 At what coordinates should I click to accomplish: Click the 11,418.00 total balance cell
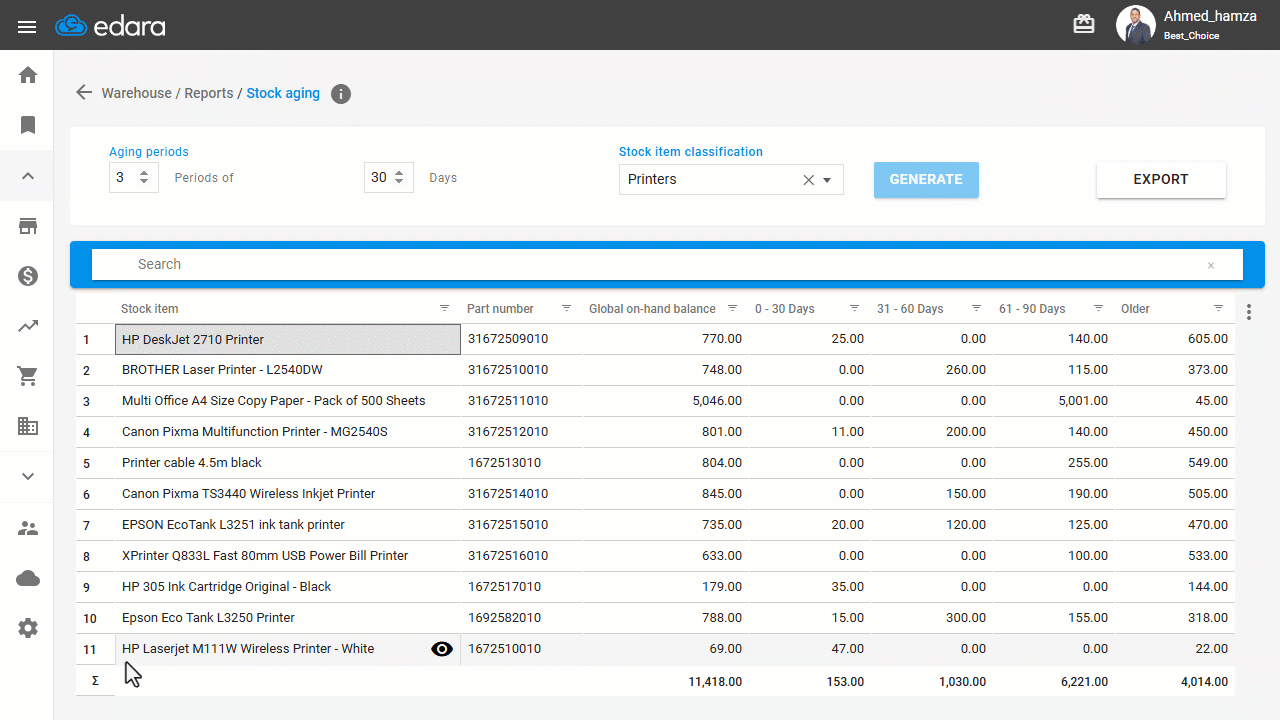coord(666,681)
